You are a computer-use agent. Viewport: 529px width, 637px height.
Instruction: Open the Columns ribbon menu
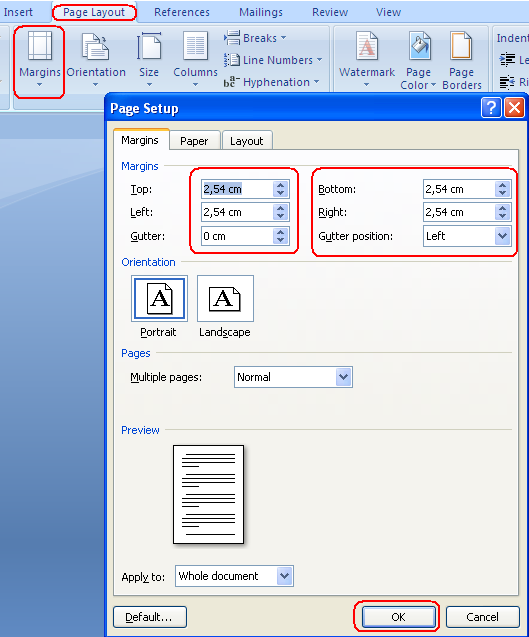coord(195,59)
